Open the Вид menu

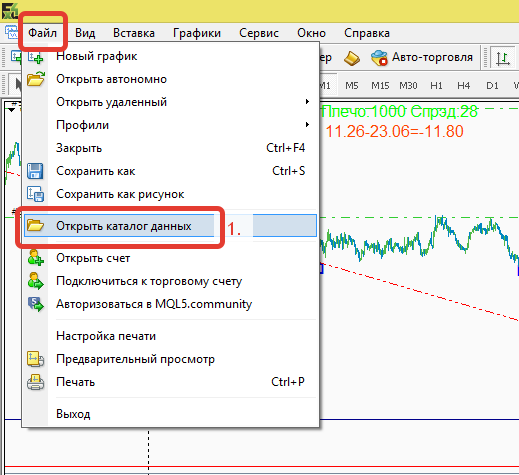[x=85, y=33]
